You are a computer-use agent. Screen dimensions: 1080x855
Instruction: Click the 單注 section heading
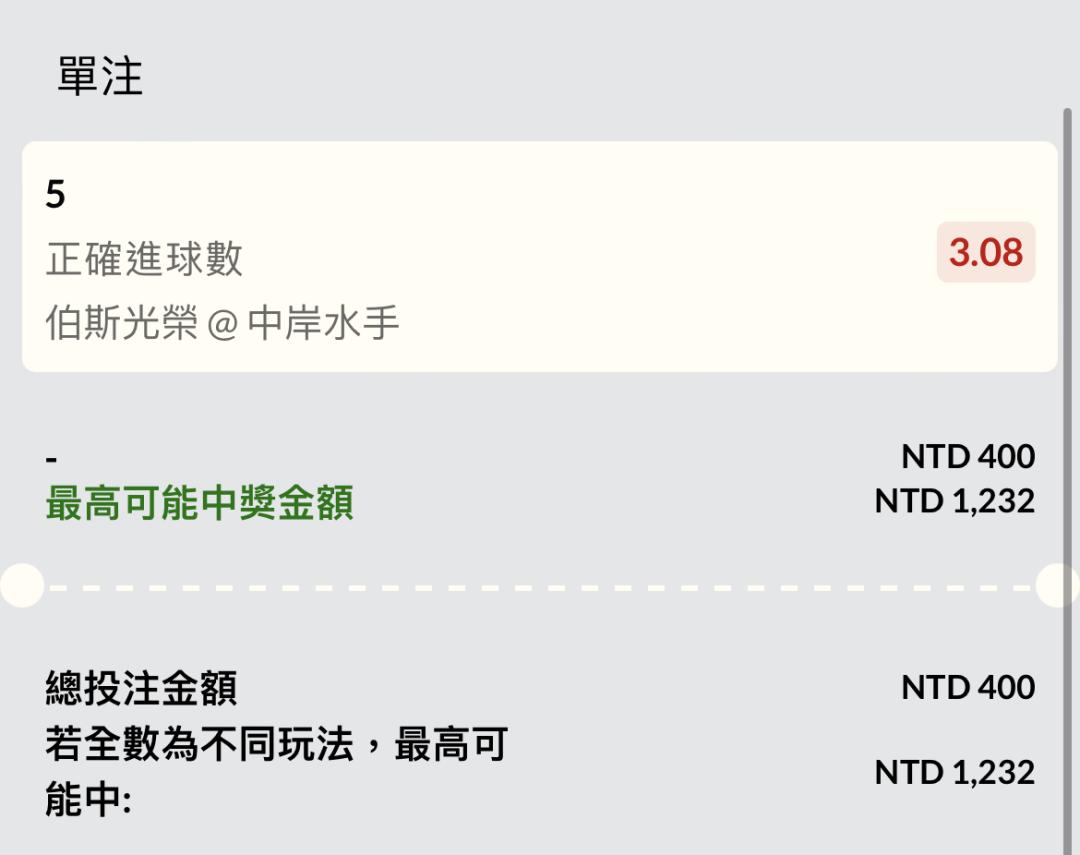click(x=100, y=76)
